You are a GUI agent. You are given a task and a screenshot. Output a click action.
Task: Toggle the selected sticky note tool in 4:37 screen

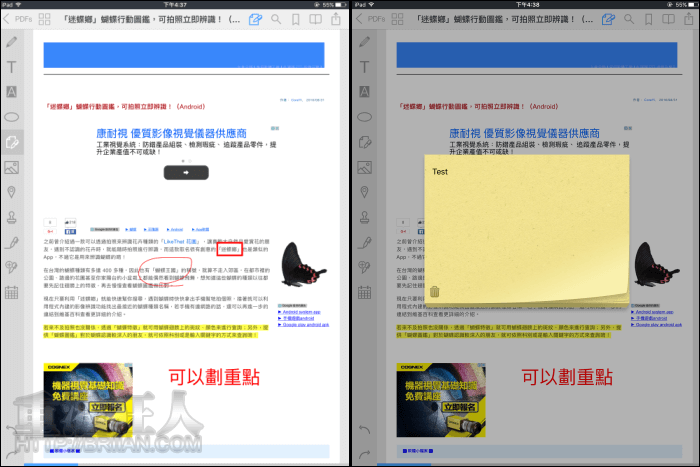pyautogui.click(x=12, y=142)
